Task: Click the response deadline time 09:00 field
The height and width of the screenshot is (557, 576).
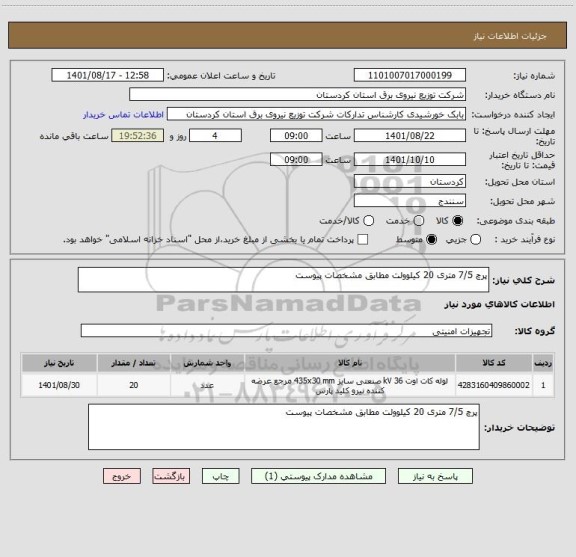Action: click(x=296, y=136)
